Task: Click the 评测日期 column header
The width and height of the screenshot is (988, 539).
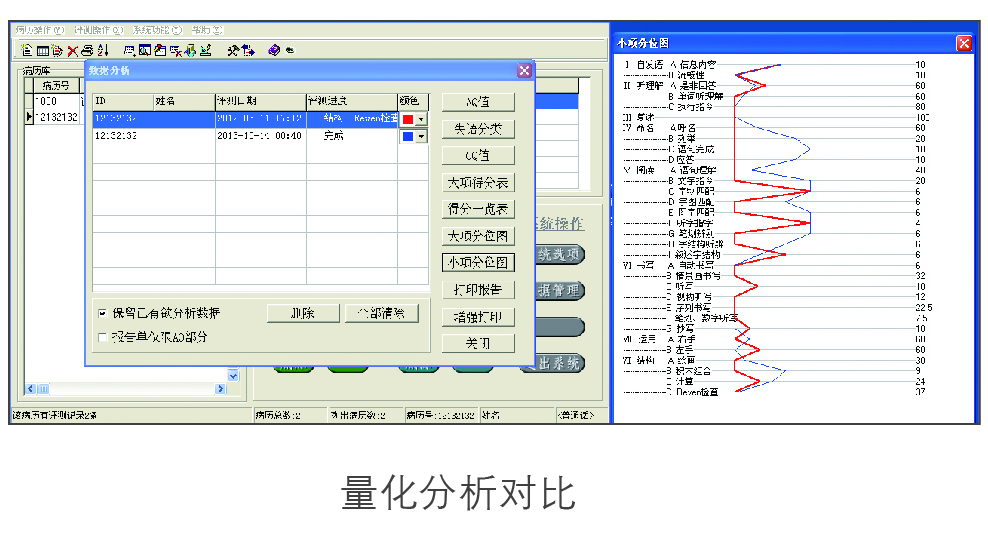Action: click(x=261, y=101)
